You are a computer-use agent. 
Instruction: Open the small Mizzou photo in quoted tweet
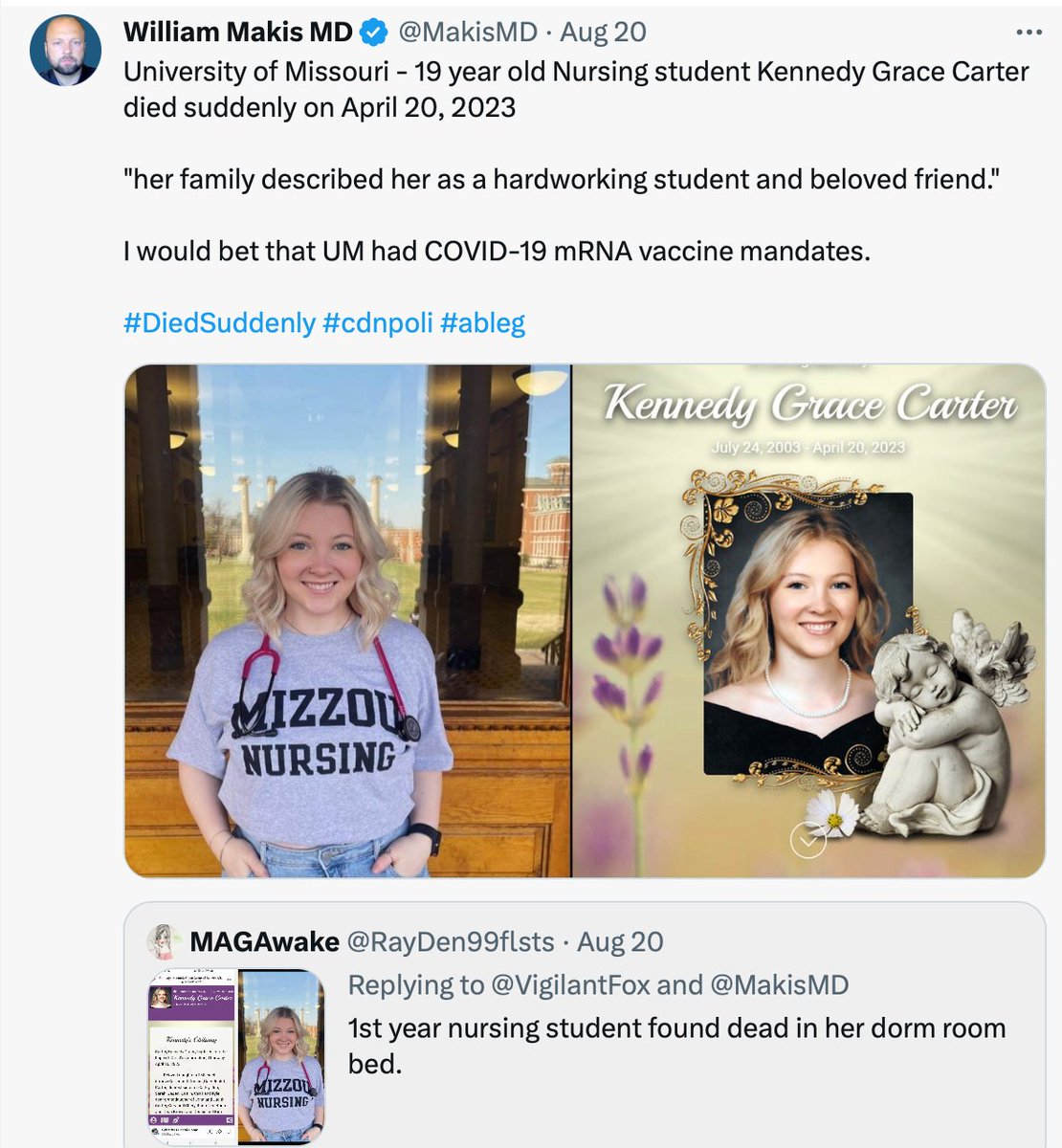click(x=282, y=1056)
